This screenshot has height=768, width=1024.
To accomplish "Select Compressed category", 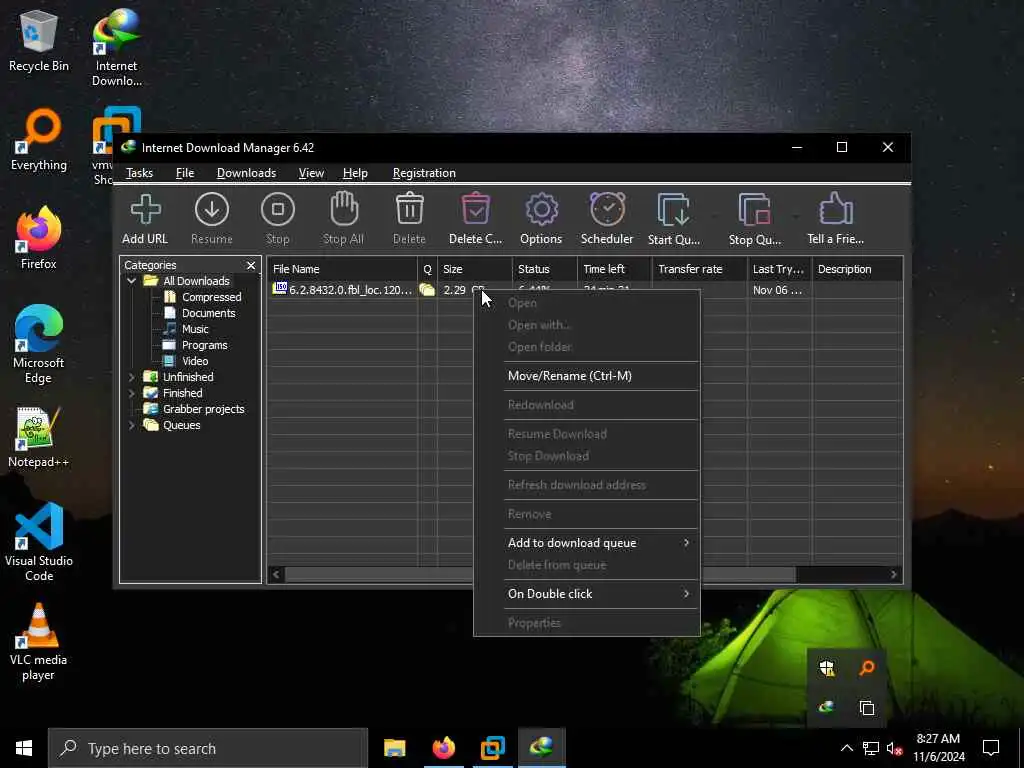I will [x=212, y=297].
